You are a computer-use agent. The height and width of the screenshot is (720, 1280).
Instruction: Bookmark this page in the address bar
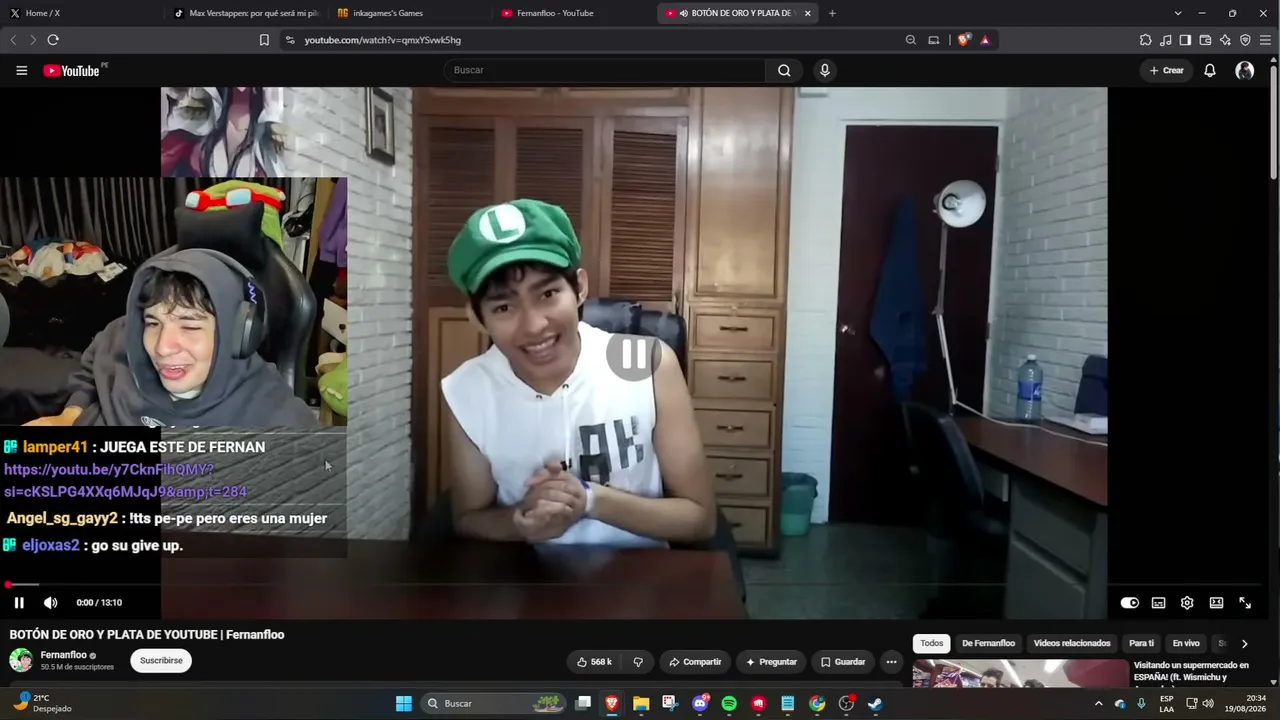pyautogui.click(x=264, y=40)
